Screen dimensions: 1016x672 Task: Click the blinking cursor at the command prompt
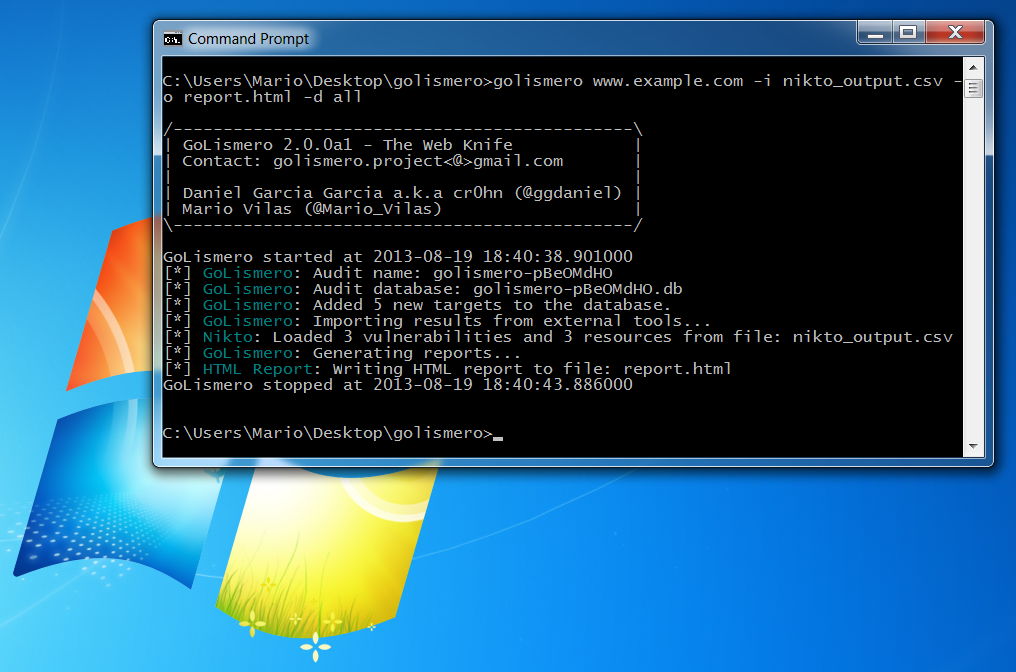500,437
